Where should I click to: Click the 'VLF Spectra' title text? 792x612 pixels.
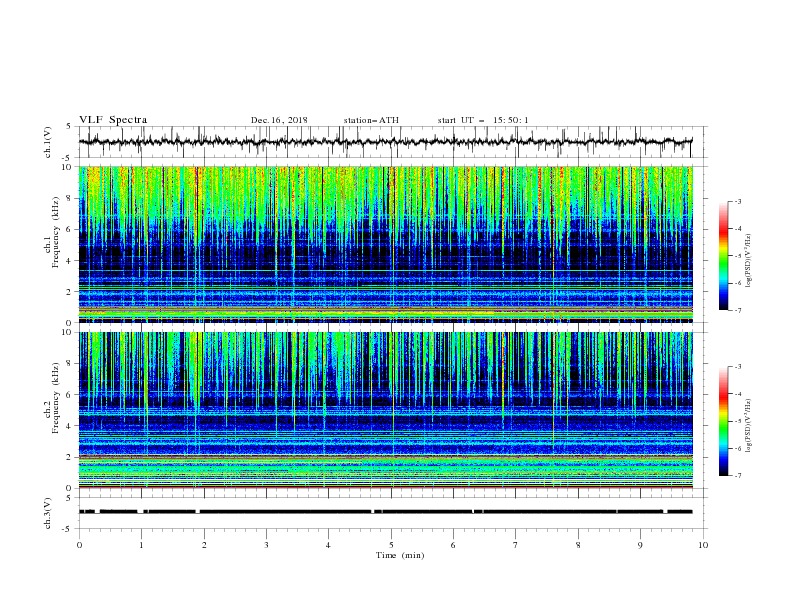point(113,120)
